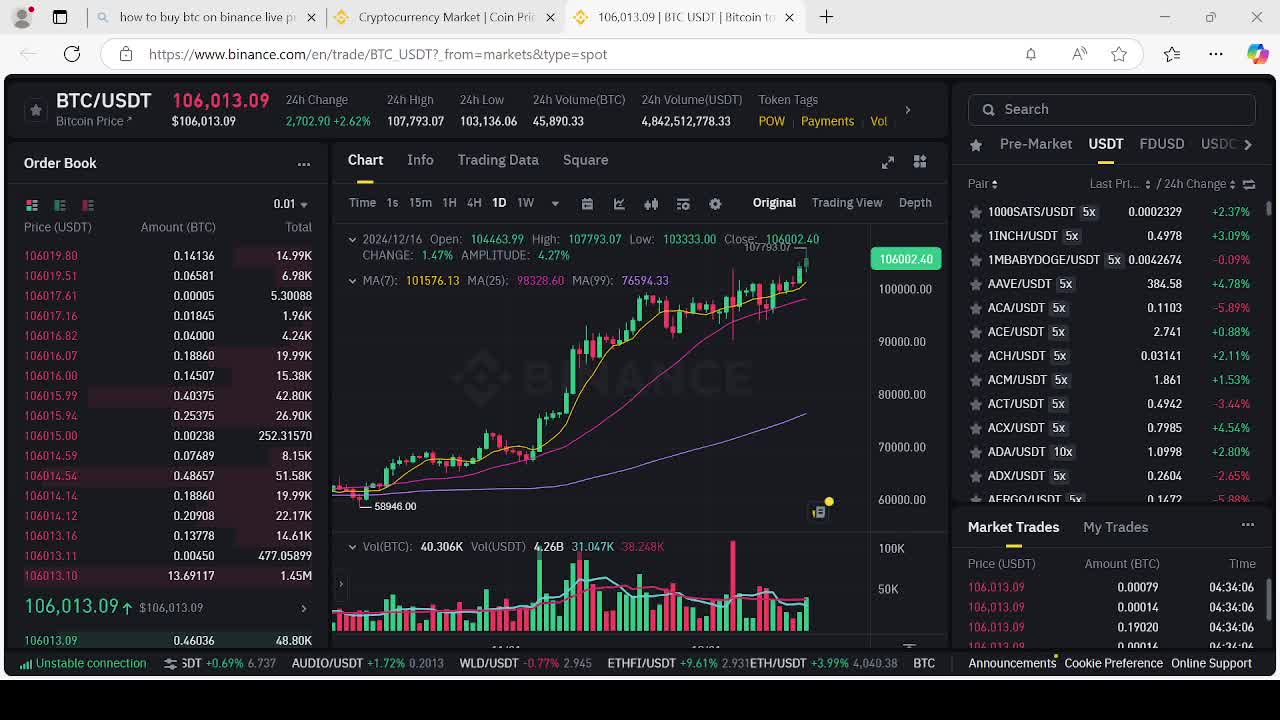Favorite the BTC/USDT pair with the star

click(x=36, y=110)
